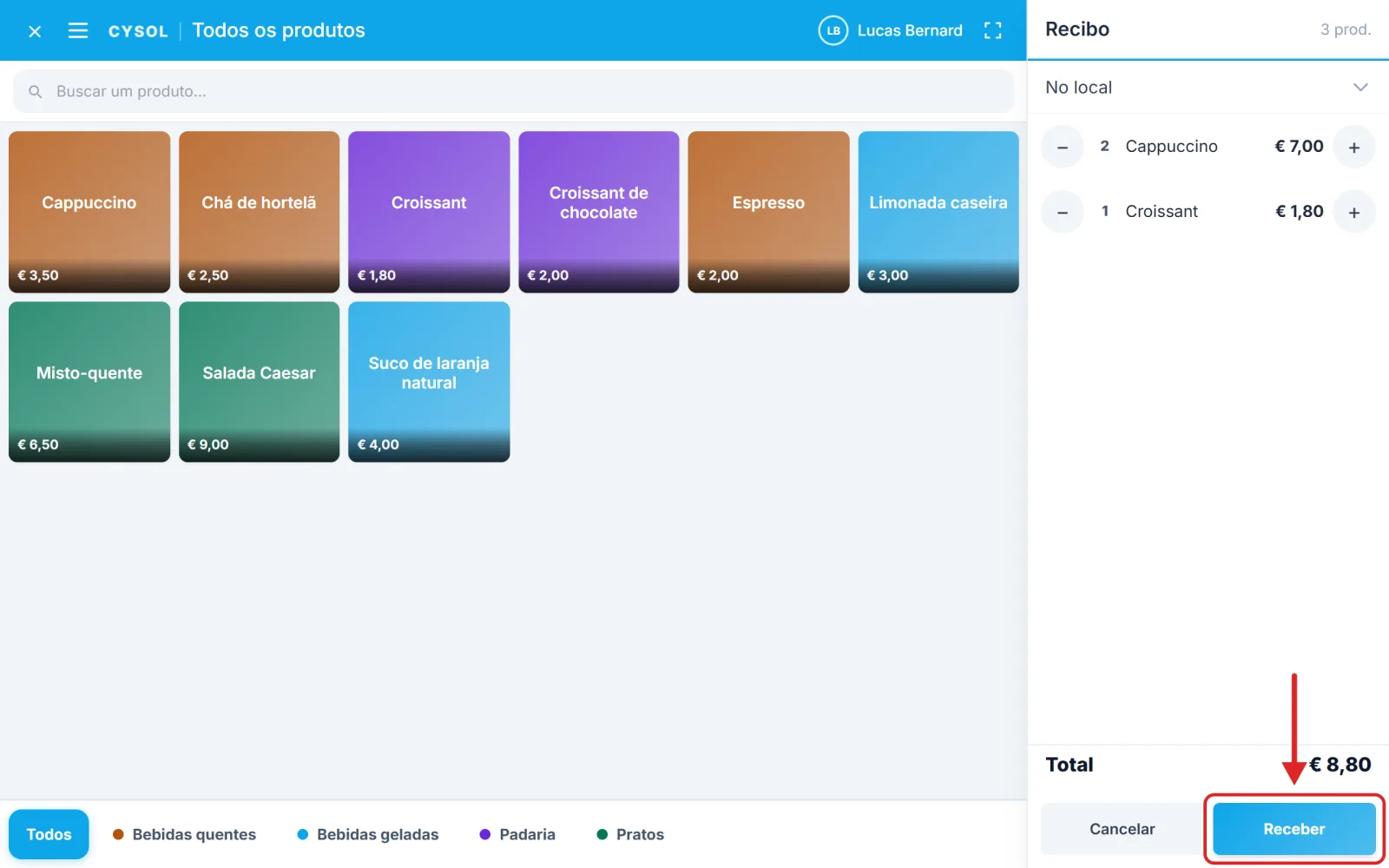Click the search magnifier icon

click(x=36, y=91)
